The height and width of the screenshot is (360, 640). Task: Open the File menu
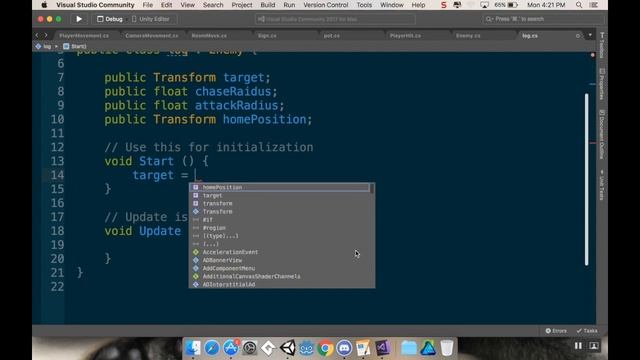click(148, 5)
